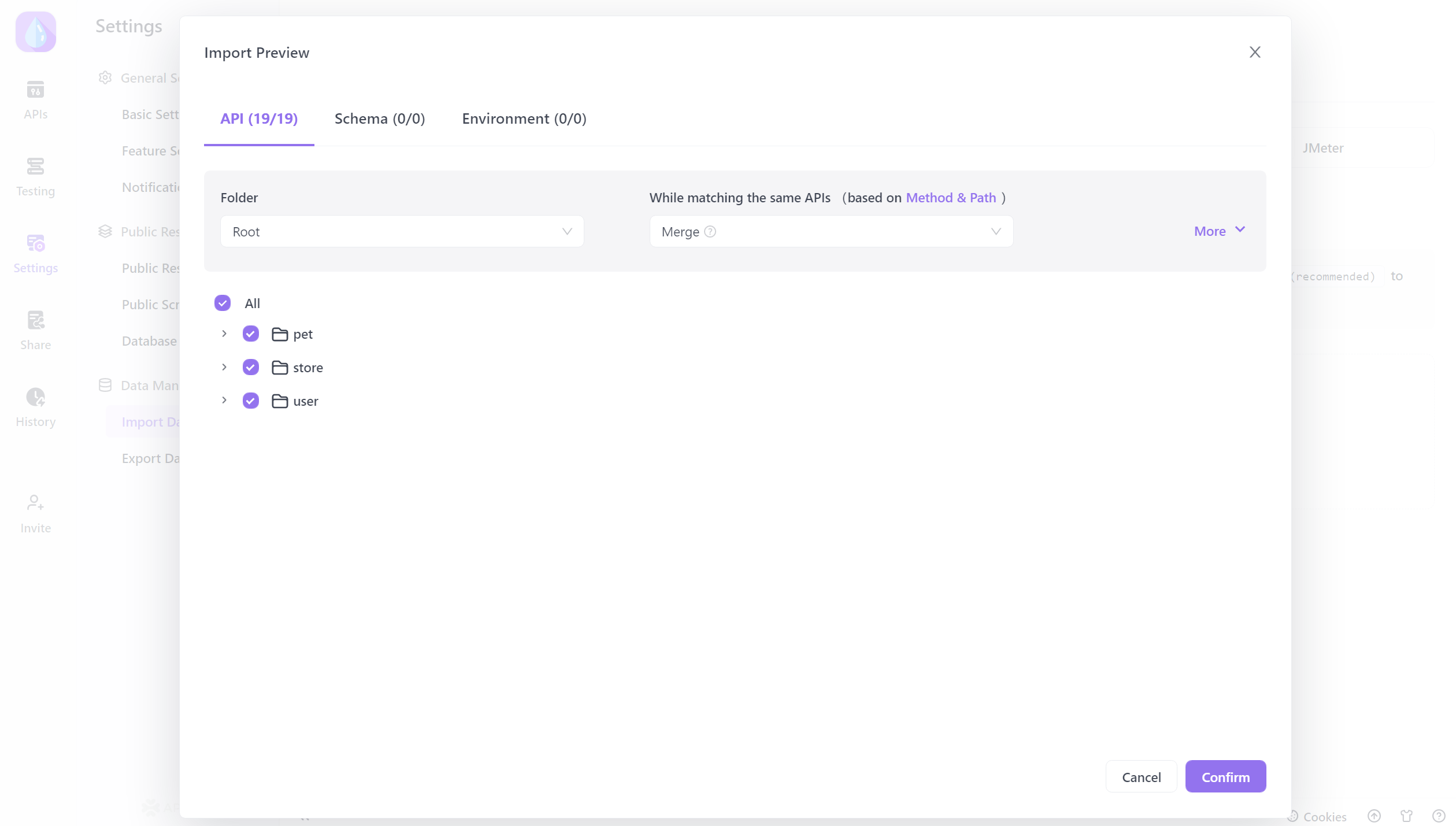This screenshot has height=826, width=1456.
Task: Click the app logo icon
Action: point(36,32)
